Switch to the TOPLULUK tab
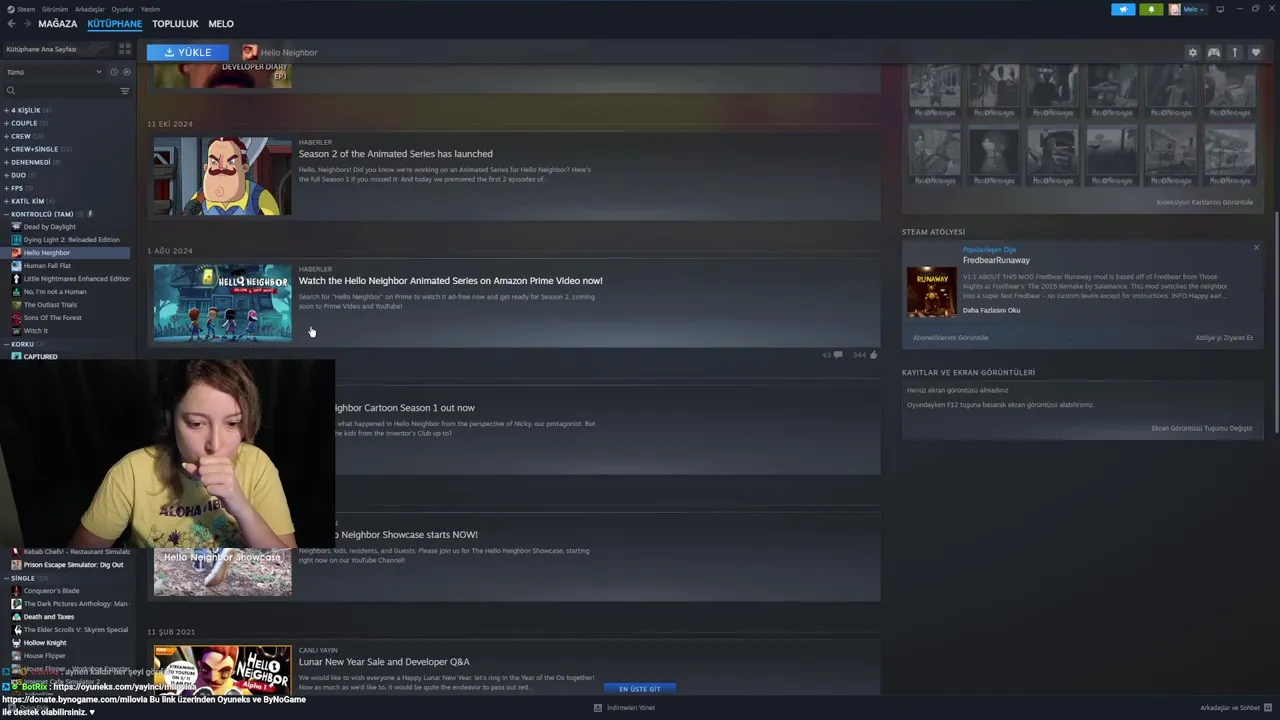The image size is (1280, 720). (175, 24)
